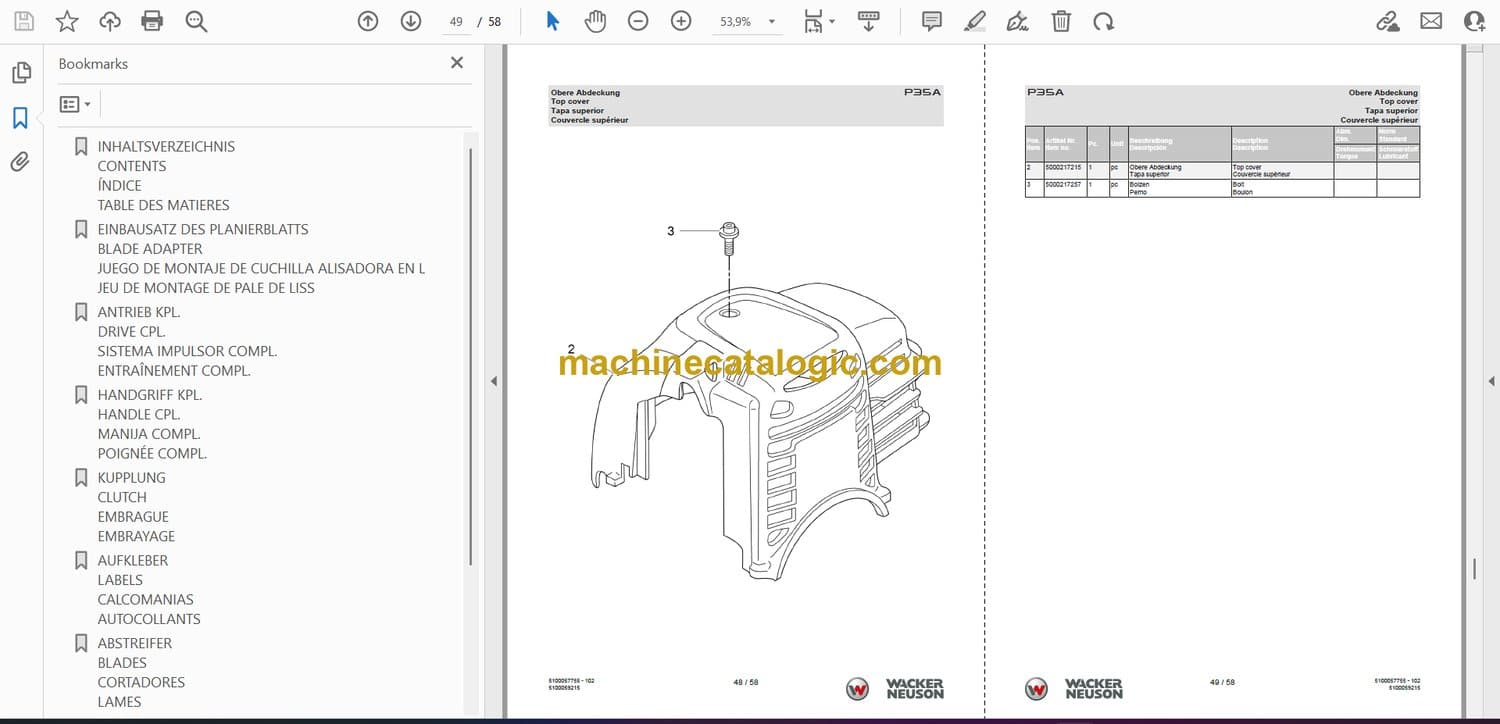
Task: Open the user account icon
Action: (x=1474, y=21)
